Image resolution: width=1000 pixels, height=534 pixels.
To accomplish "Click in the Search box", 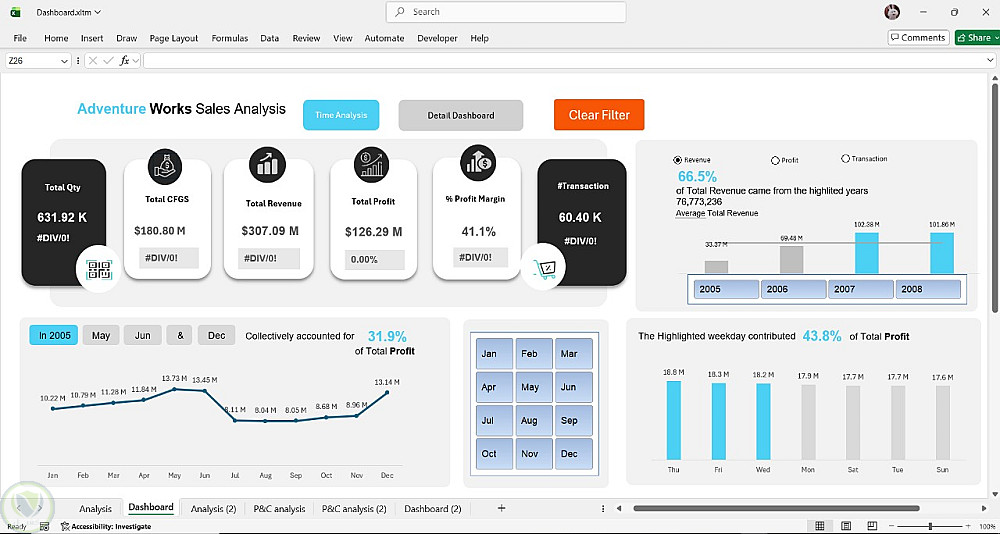I will pos(506,12).
